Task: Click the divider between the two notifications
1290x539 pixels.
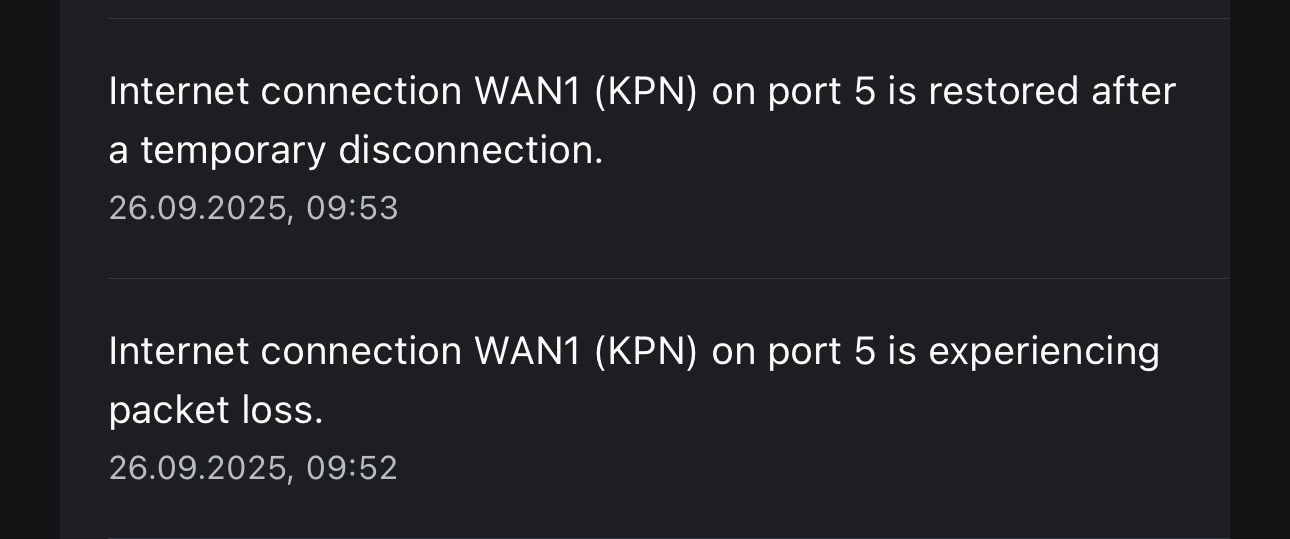Action: click(x=668, y=278)
